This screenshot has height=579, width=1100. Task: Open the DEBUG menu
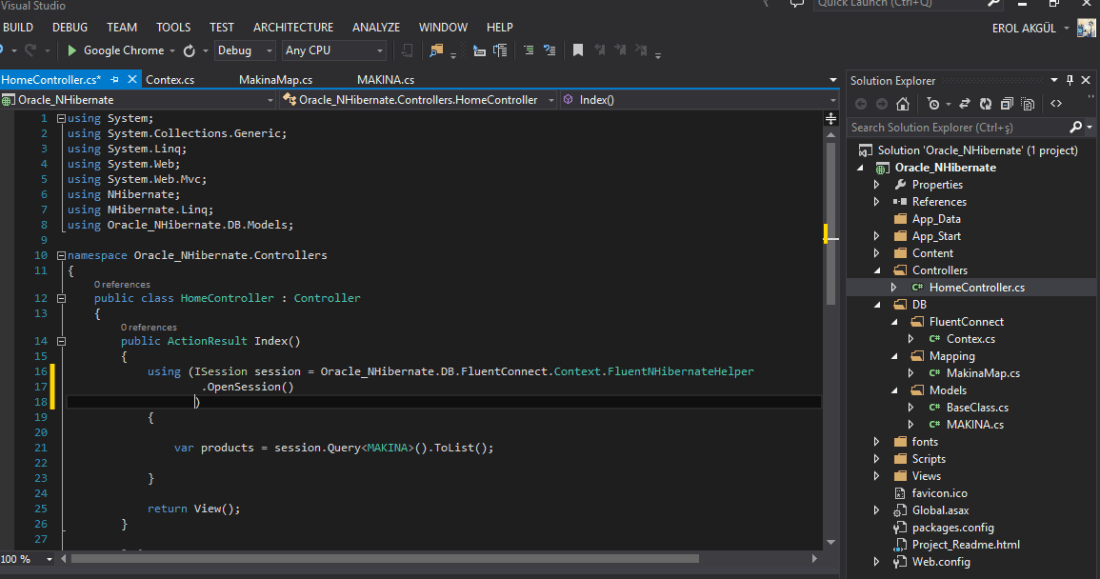[70, 27]
